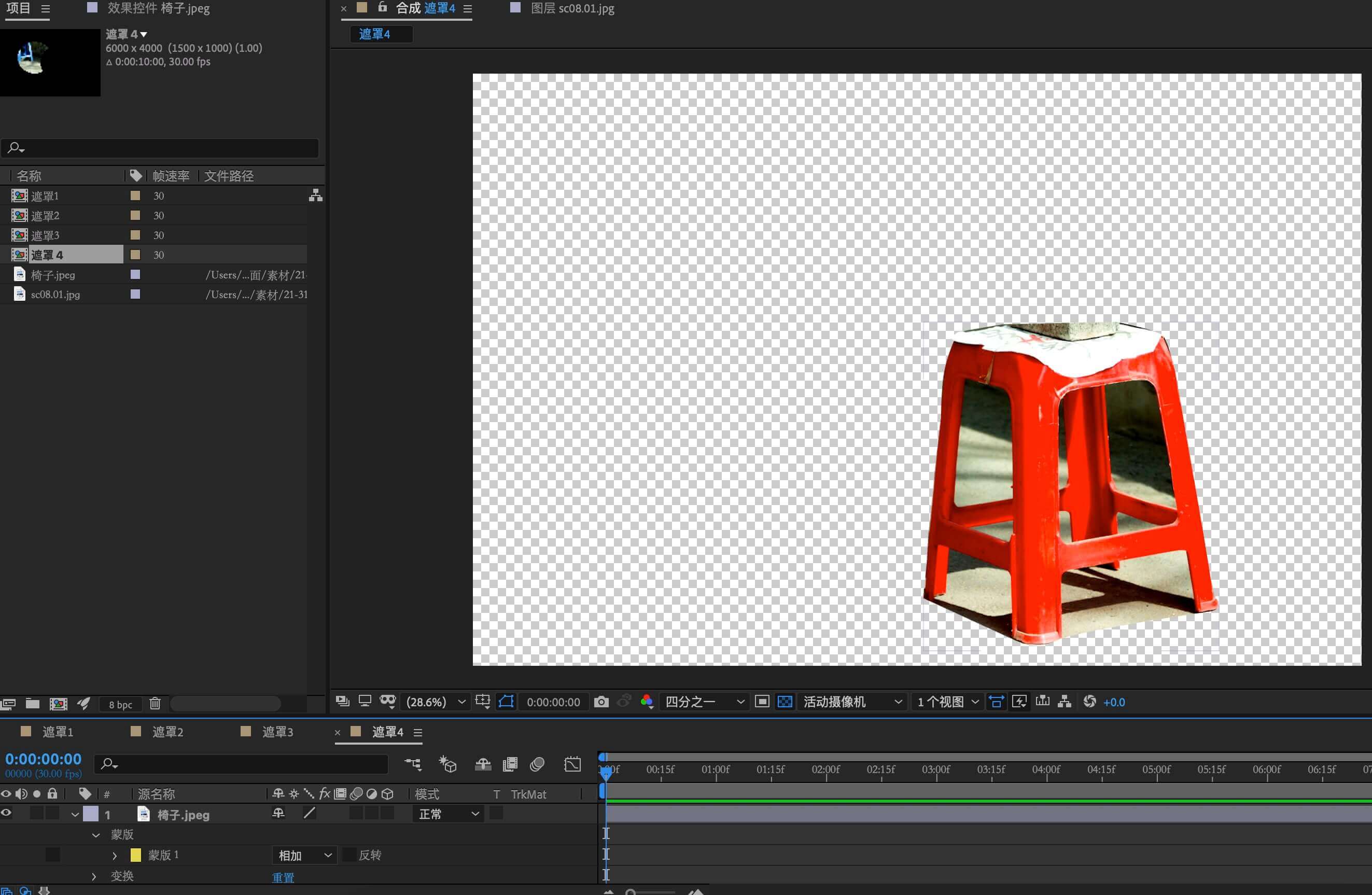This screenshot has height=895, width=1372.
Task: Toggle mask and shape path visibility
Action: [506, 702]
